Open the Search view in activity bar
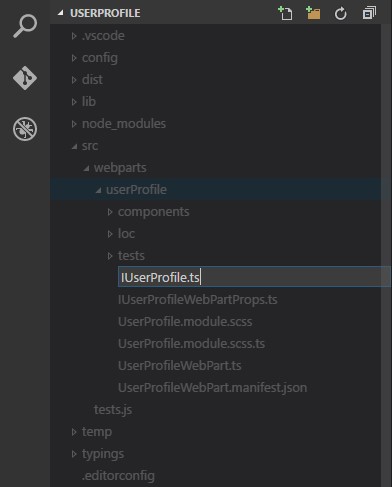392x487 pixels. (x=25, y=26)
